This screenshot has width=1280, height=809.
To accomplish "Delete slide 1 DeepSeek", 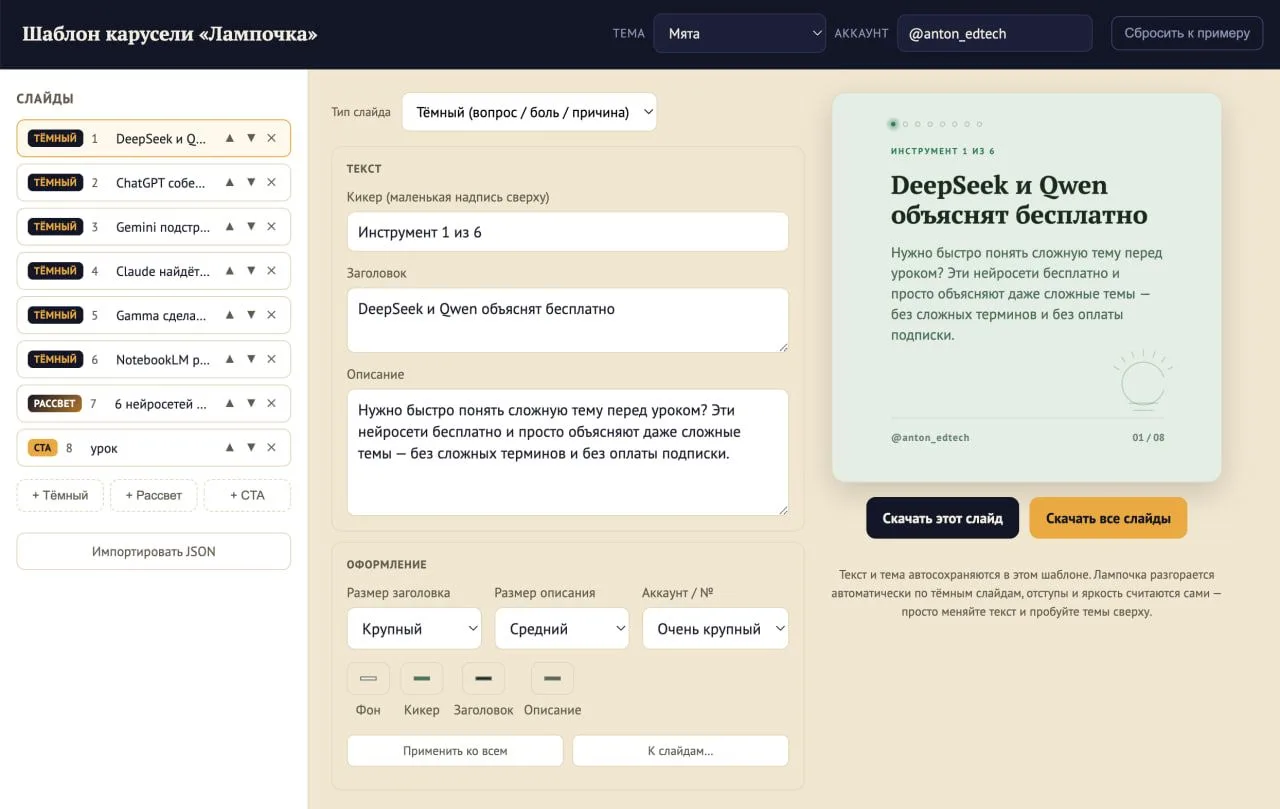I will (271, 138).
